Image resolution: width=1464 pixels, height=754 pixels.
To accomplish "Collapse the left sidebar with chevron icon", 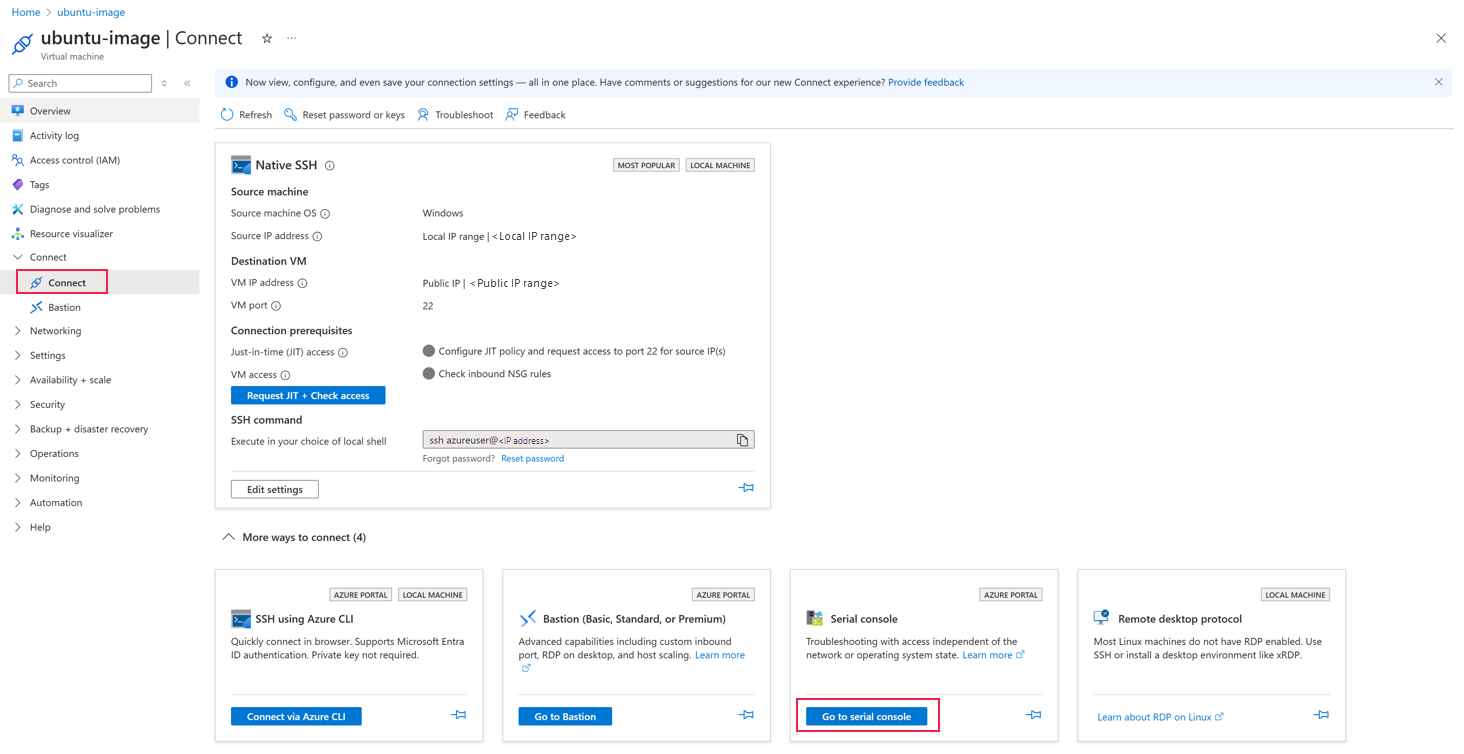I will pyautogui.click(x=187, y=84).
